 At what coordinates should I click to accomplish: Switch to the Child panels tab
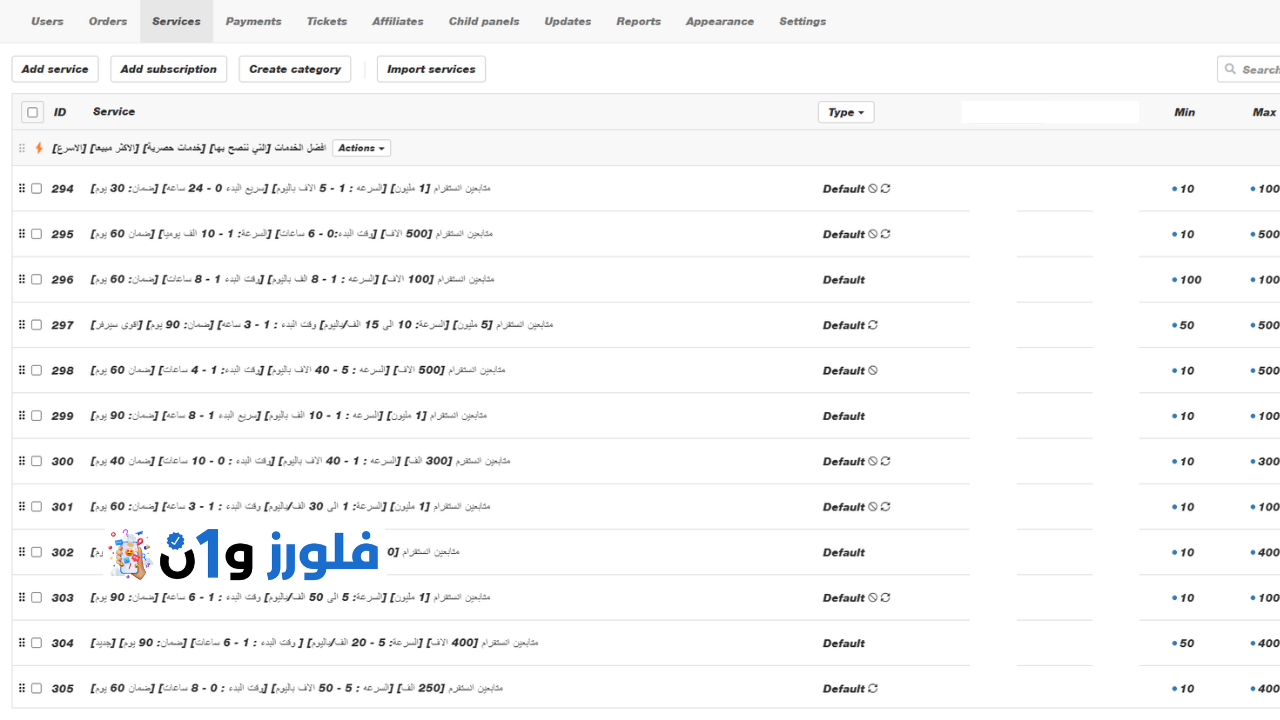click(x=484, y=21)
